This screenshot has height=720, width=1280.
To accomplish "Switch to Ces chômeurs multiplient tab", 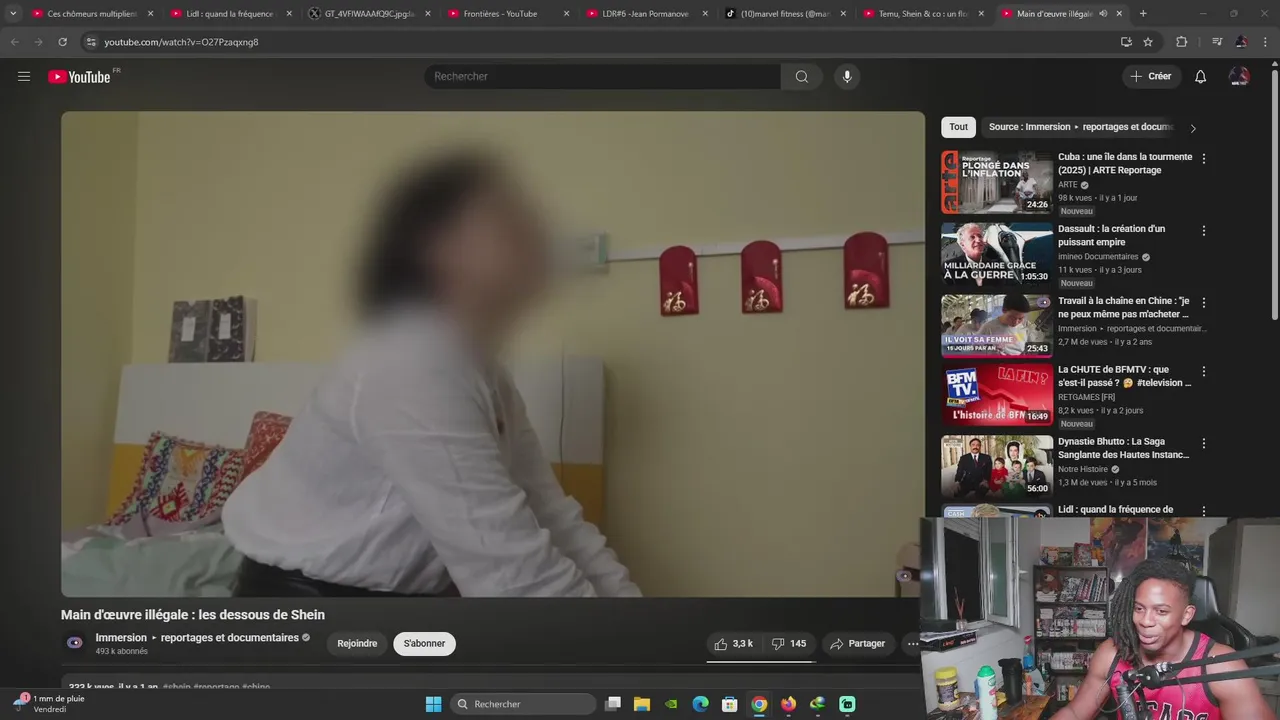I will 92,14.
